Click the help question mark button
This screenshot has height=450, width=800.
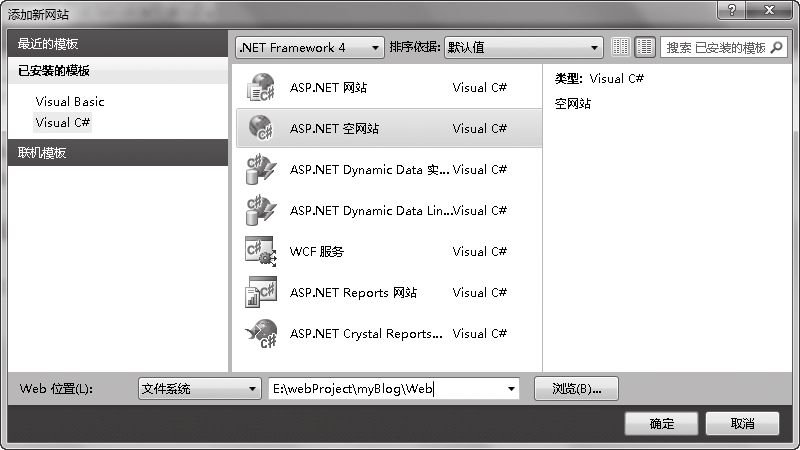point(732,10)
